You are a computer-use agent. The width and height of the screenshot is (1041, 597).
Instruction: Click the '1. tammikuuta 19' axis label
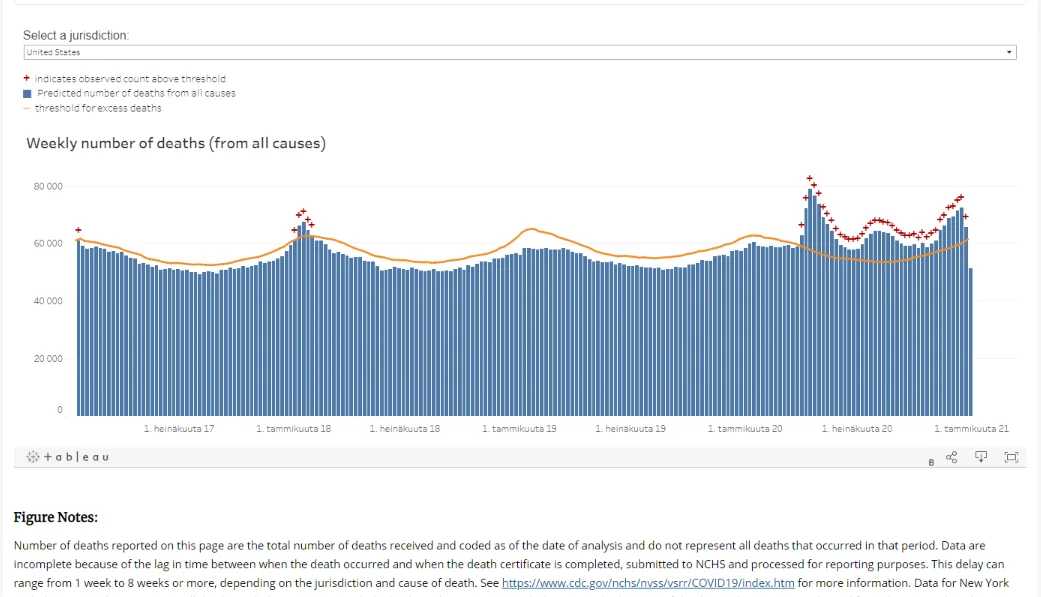519,429
